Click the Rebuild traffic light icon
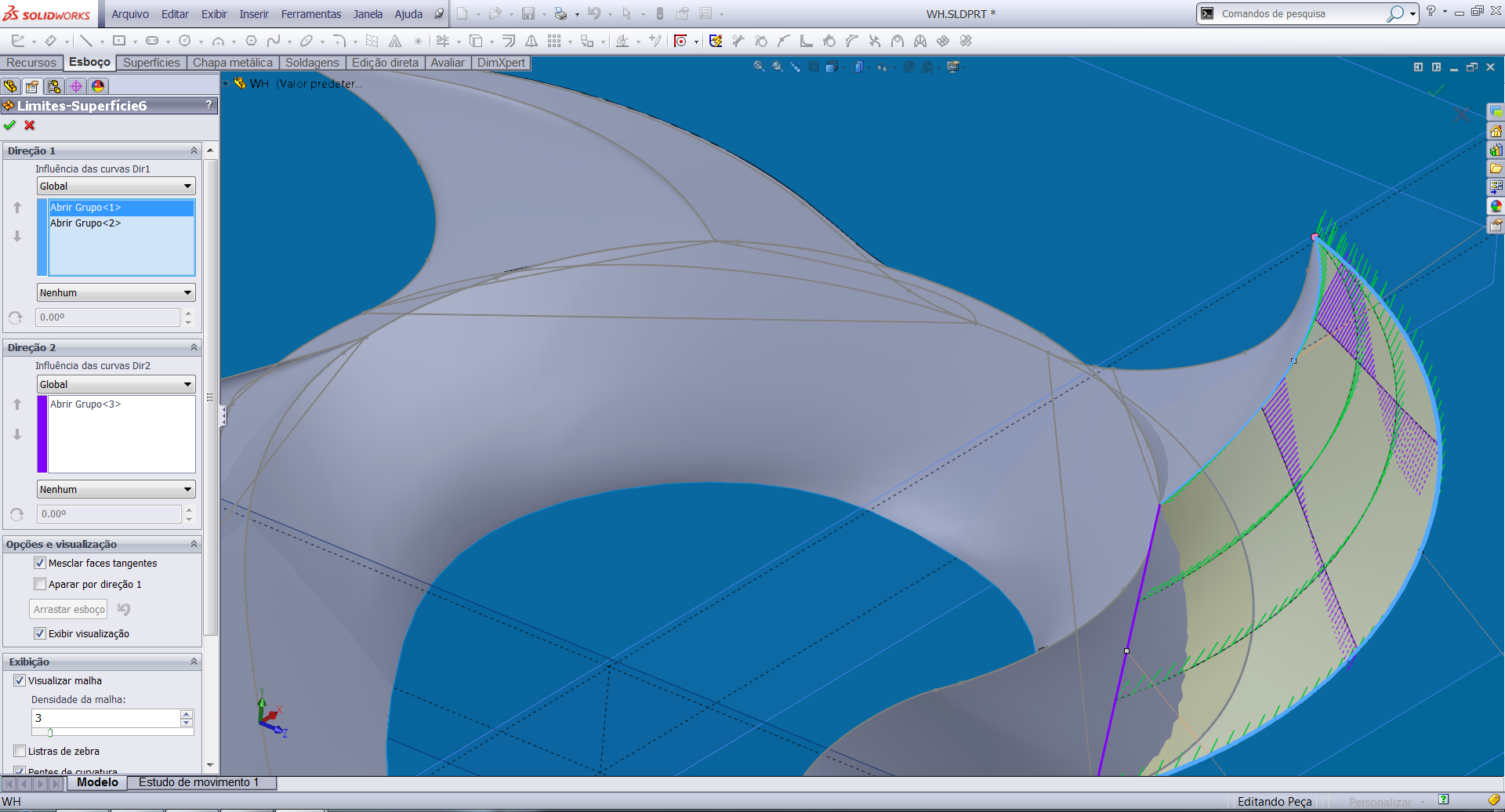Image resolution: width=1505 pixels, height=812 pixels. [x=659, y=13]
